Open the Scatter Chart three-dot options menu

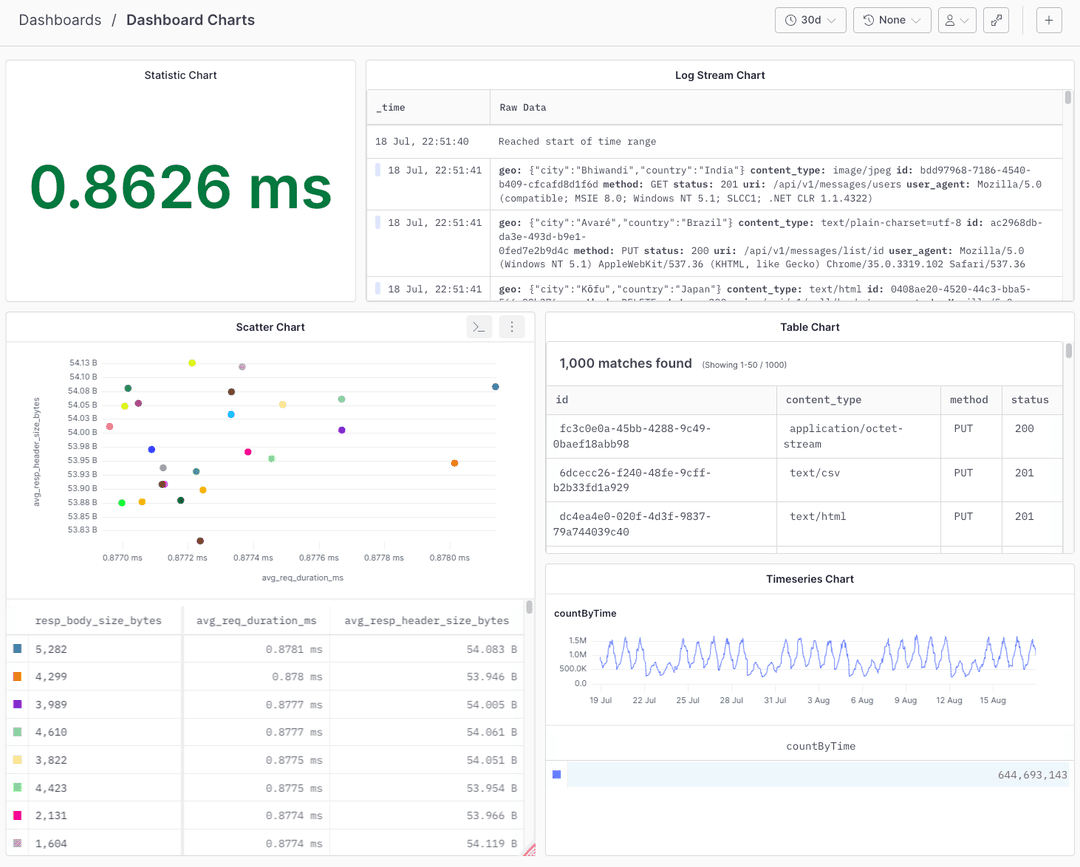point(511,327)
